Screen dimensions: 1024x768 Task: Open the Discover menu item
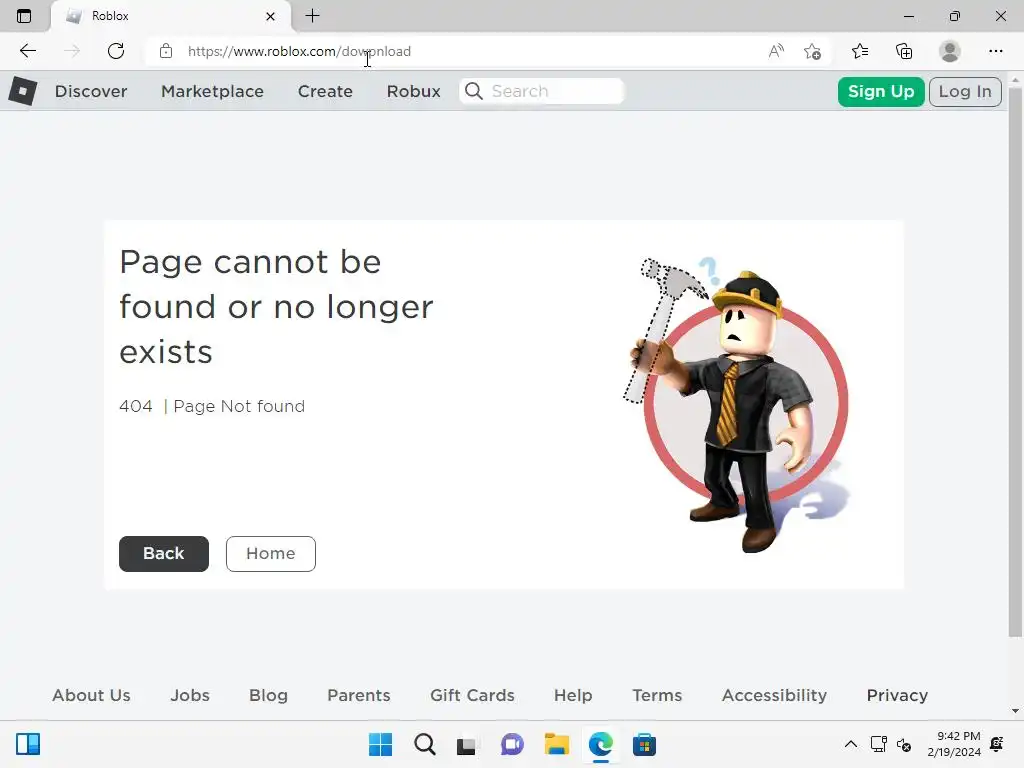point(91,91)
